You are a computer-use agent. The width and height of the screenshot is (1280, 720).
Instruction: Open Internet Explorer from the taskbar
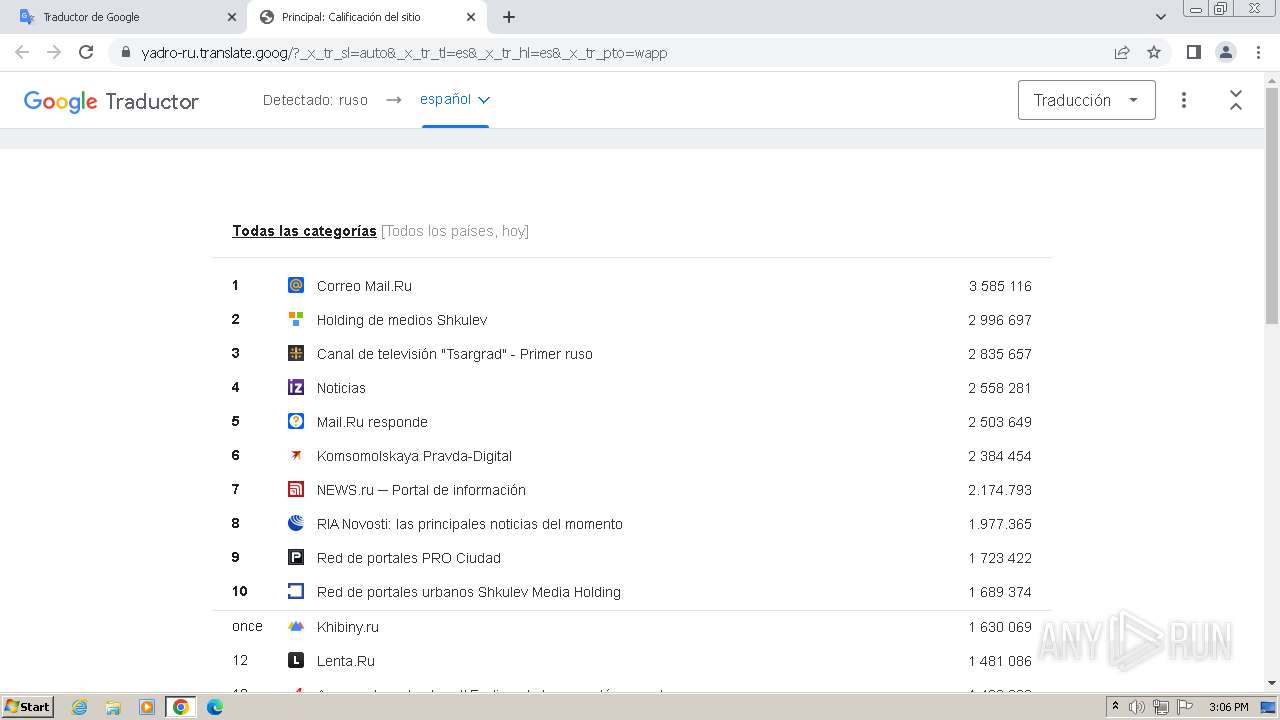point(80,707)
